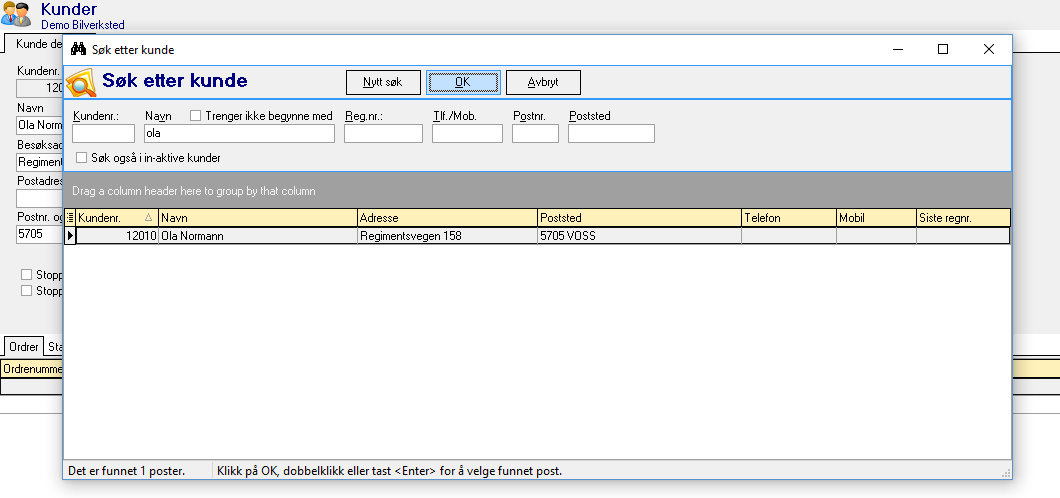Click the magnifier folder icon beside Søk etter kunde
1060x498 pixels.
point(80,83)
